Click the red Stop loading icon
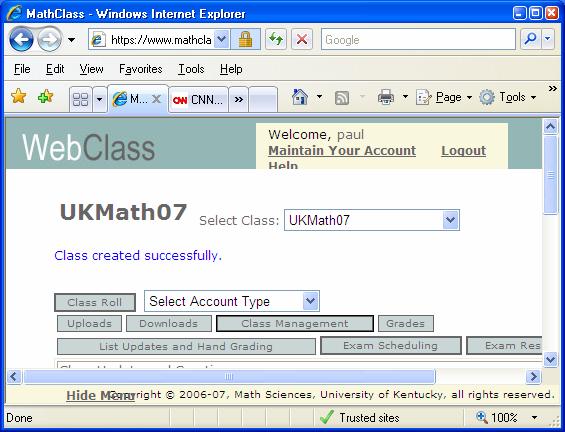The image size is (565, 432). point(302,39)
